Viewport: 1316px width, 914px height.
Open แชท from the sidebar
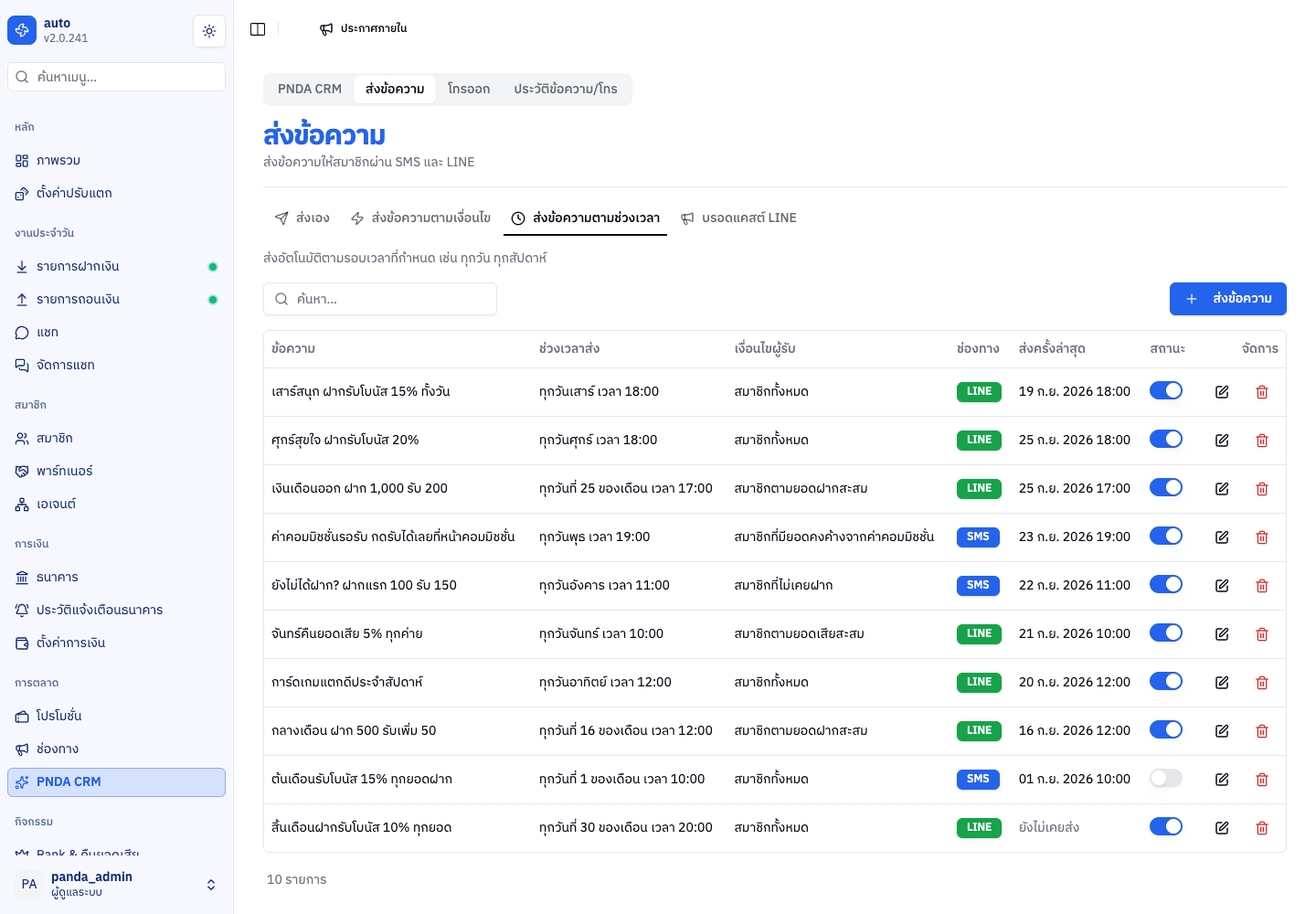coord(117,333)
